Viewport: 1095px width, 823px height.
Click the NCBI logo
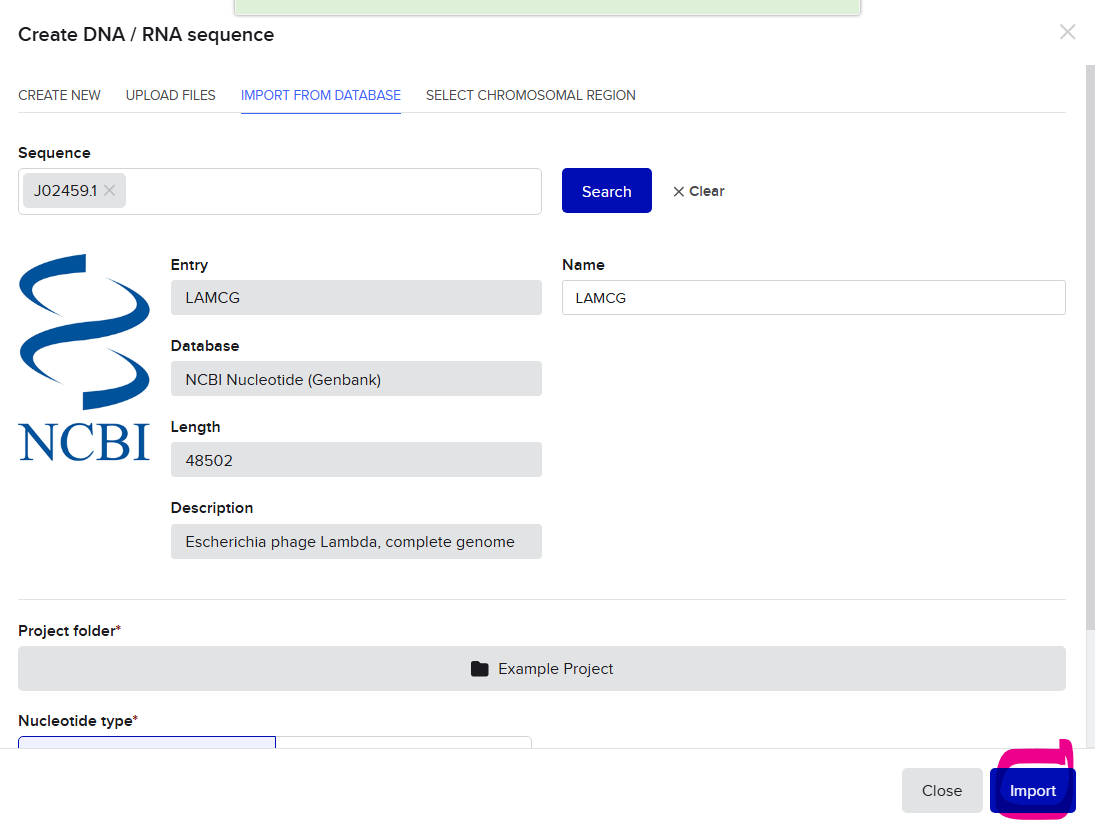tap(84, 357)
